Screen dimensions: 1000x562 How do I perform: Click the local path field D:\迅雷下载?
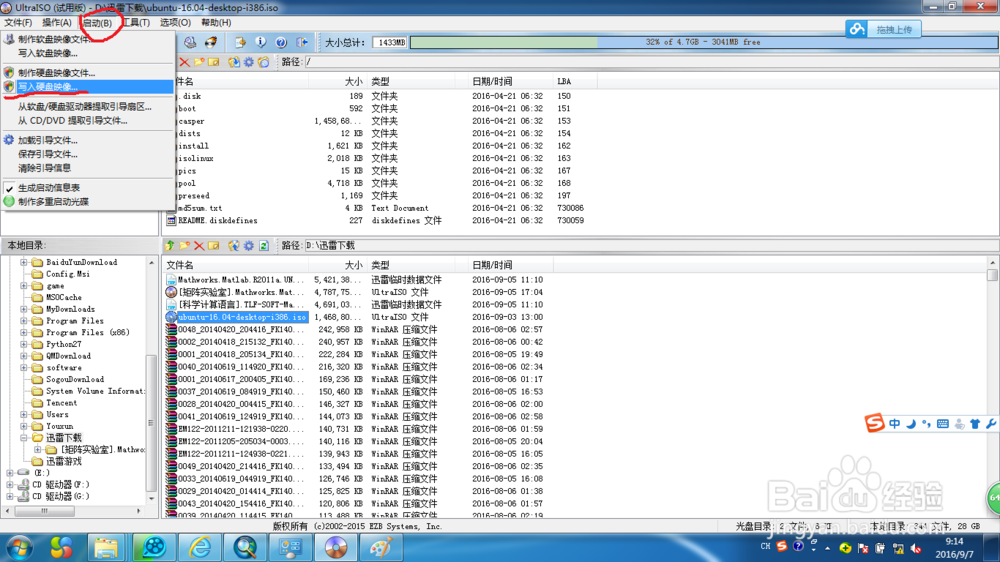651,246
